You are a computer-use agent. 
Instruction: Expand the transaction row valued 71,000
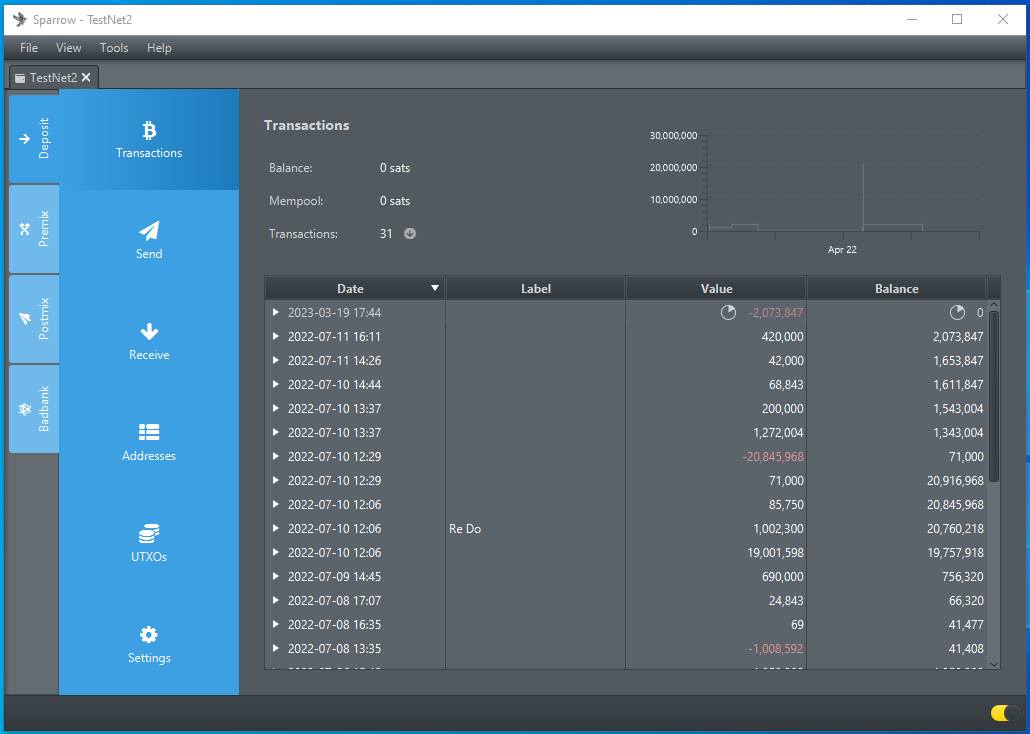[x=276, y=480]
